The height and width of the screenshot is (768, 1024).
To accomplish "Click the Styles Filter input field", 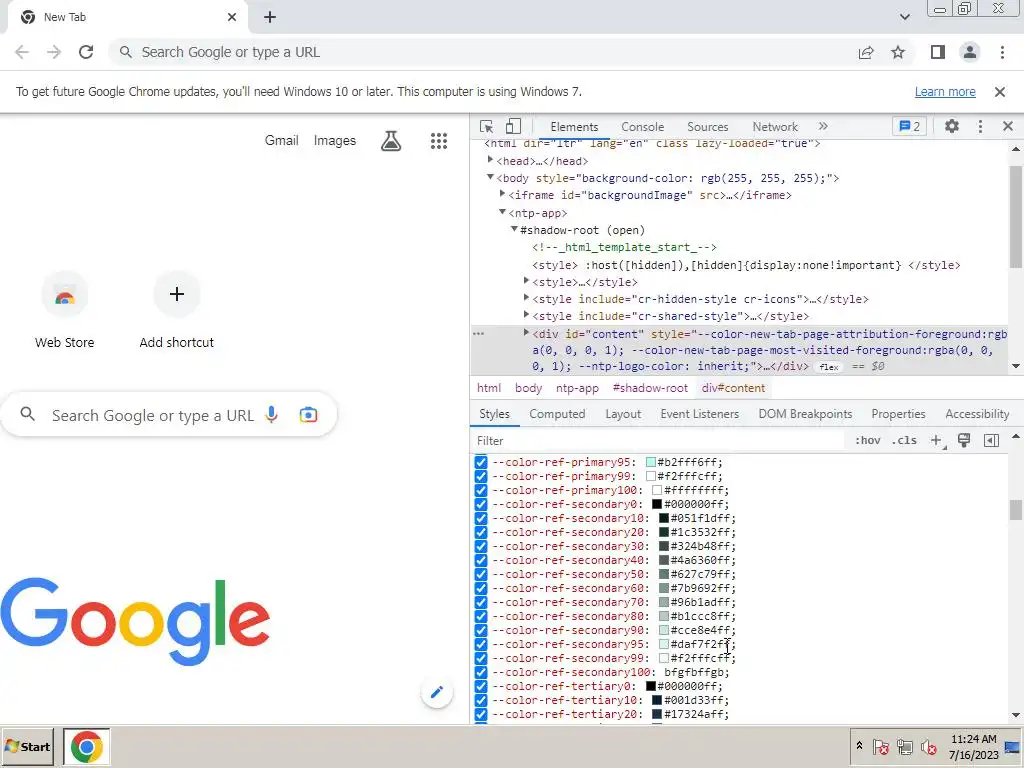I will [x=660, y=441].
